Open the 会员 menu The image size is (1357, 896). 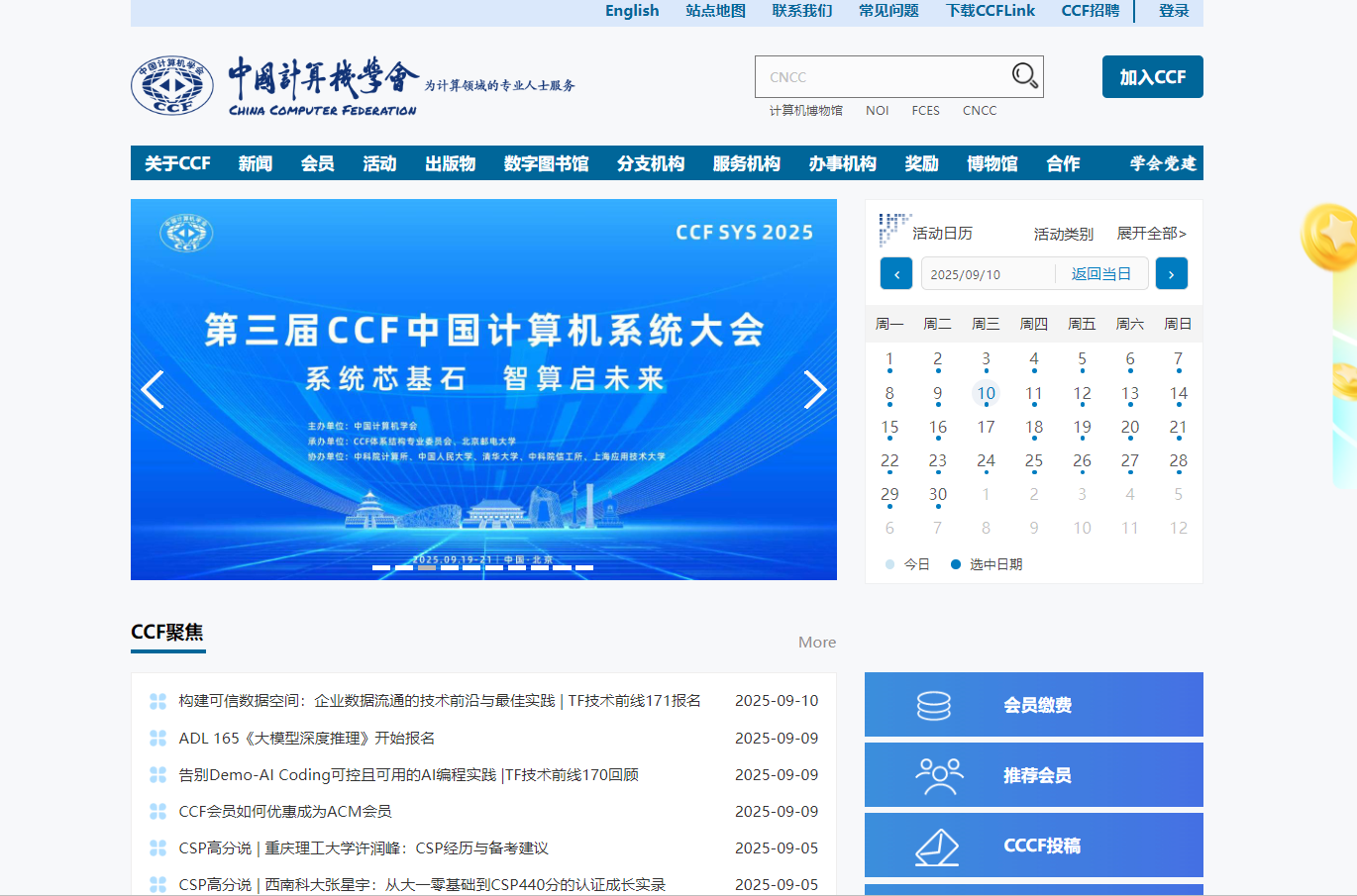point(317,163)
